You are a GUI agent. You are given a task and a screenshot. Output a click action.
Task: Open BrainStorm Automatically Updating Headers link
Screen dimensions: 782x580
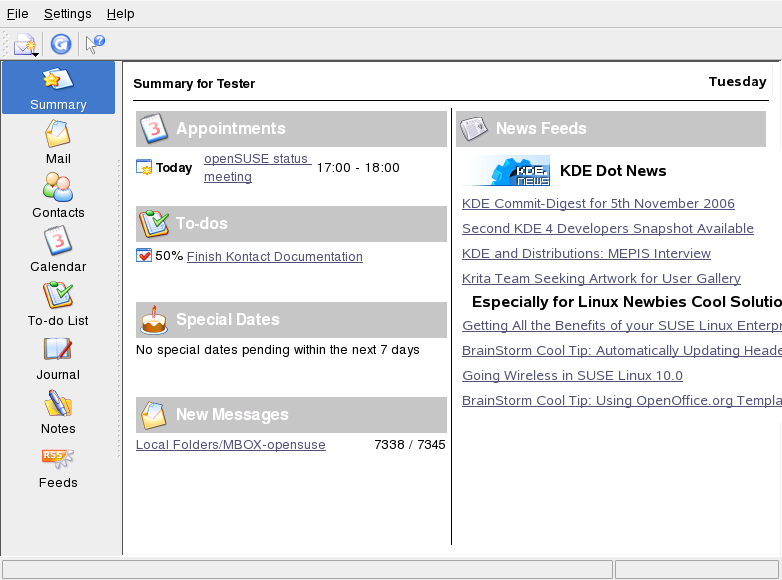[x=622, y=351]
